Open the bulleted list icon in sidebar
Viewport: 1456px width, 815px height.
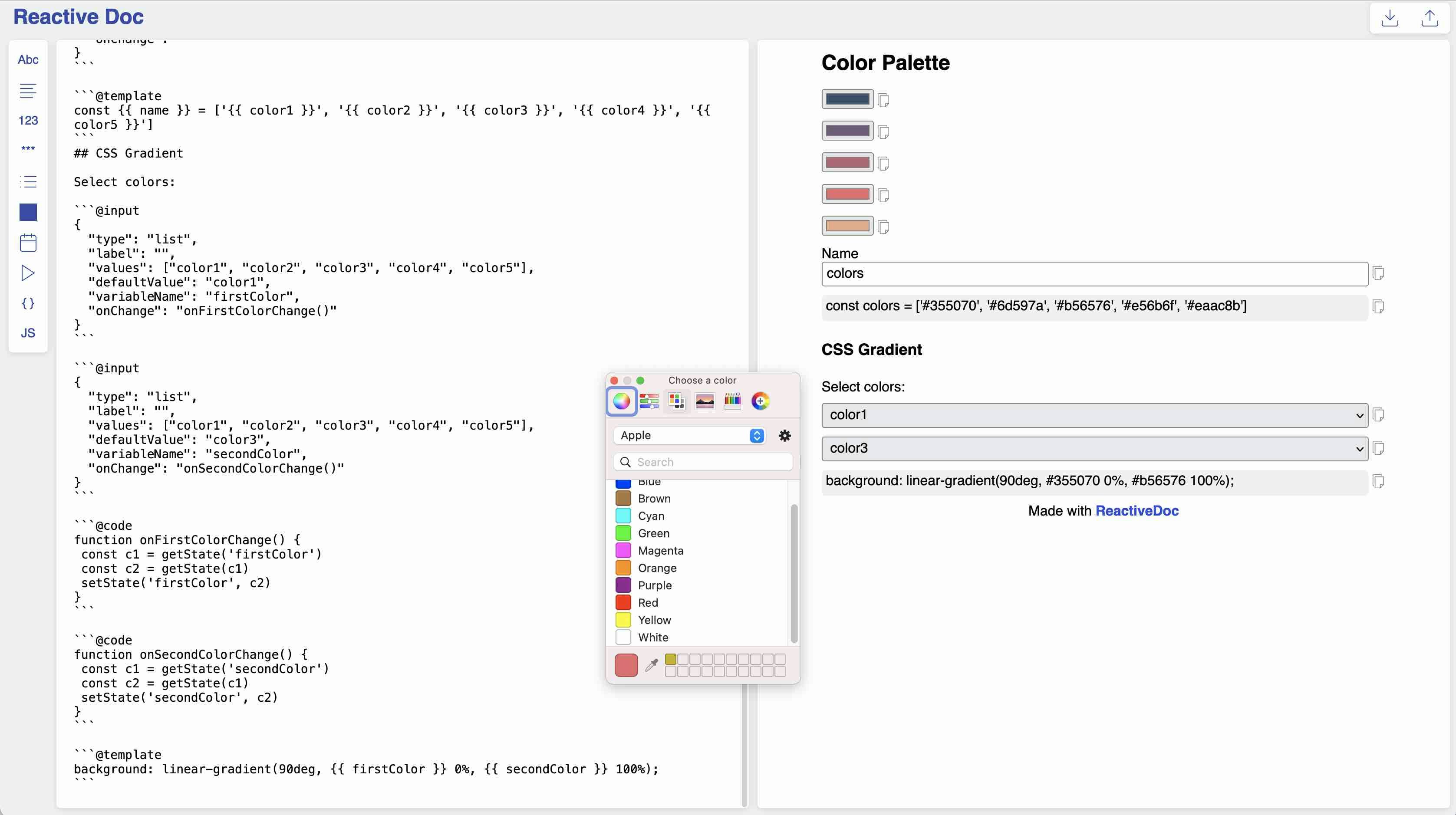pos(28,182)
